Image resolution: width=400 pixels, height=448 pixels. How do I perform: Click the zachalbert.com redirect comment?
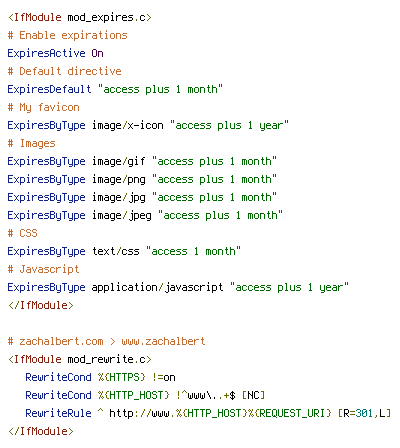tap(107, 341)
